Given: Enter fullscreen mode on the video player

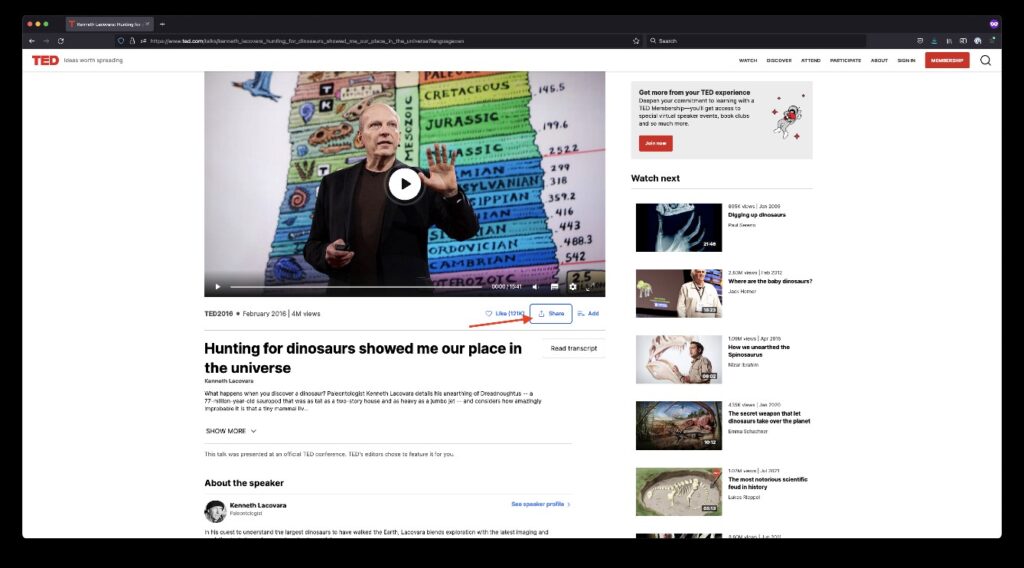Looking at the screenshot, I should 590,287.
